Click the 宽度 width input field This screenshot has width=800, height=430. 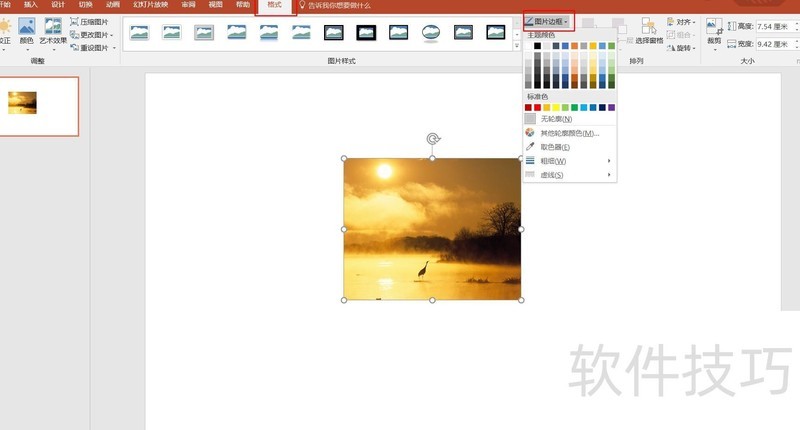775,44
